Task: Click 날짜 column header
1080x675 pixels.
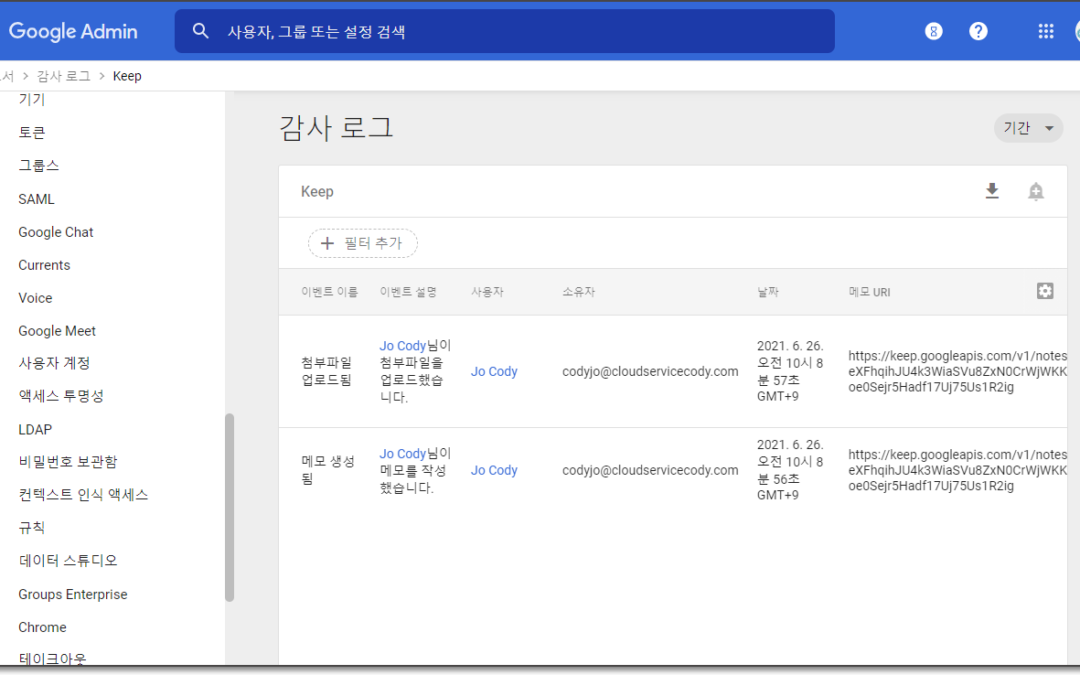Action: point(768,292)
